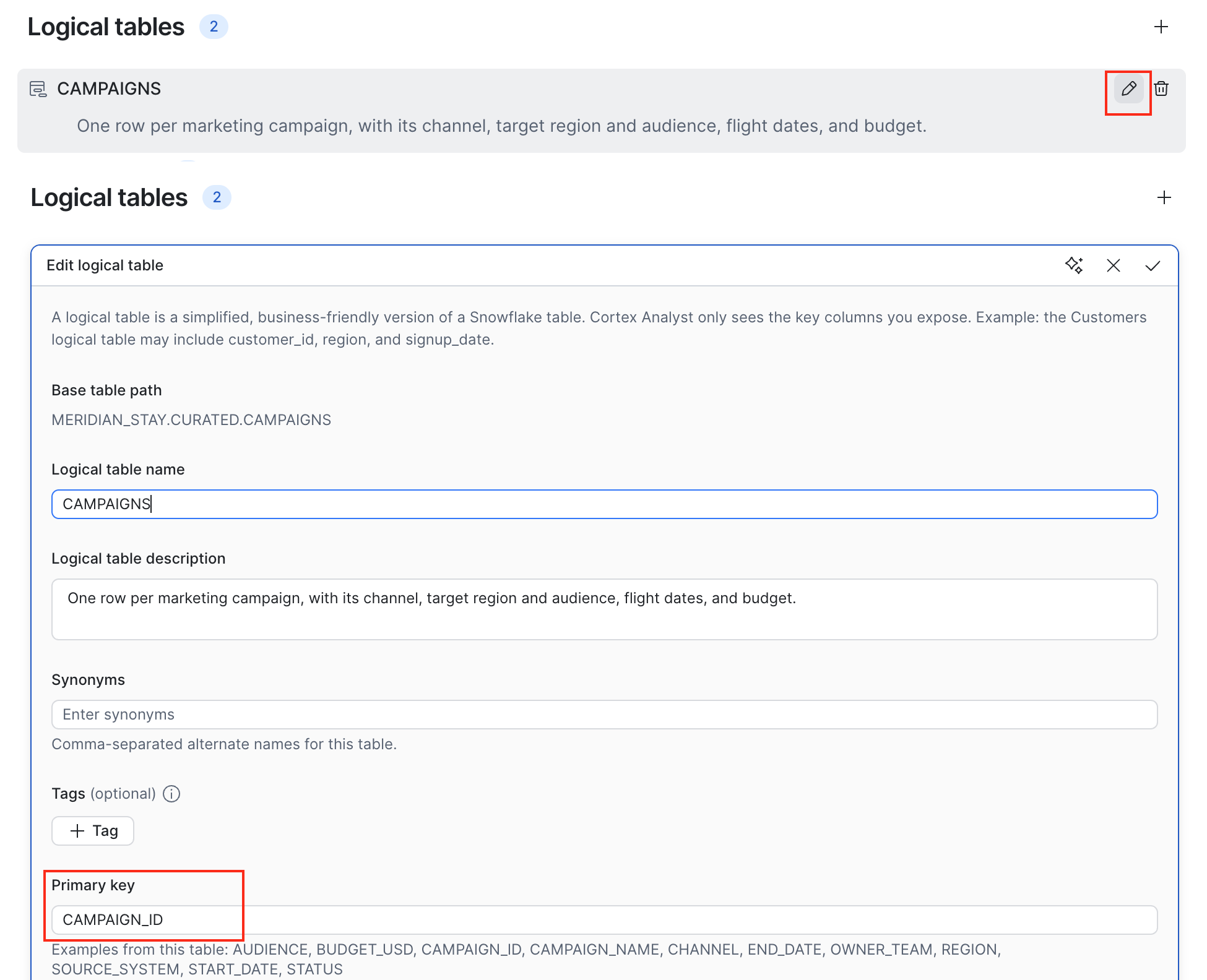
Task: Focus the Logical table name field
Action: [x=604, y=504]
